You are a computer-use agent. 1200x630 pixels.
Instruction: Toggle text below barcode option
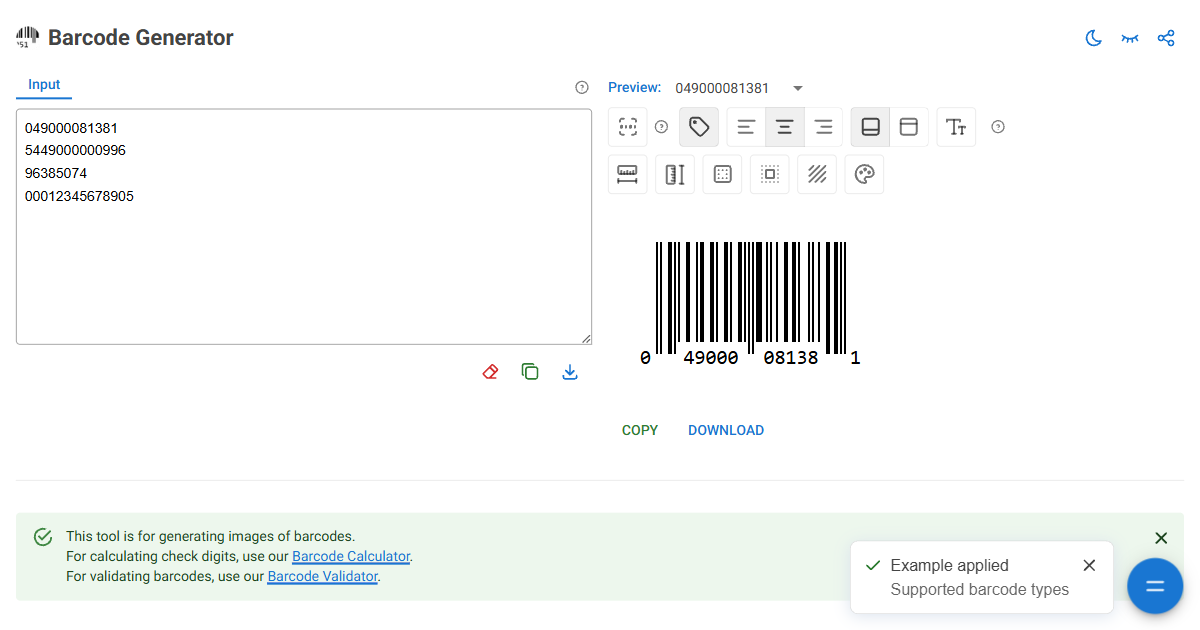click(x=870, y=127)
